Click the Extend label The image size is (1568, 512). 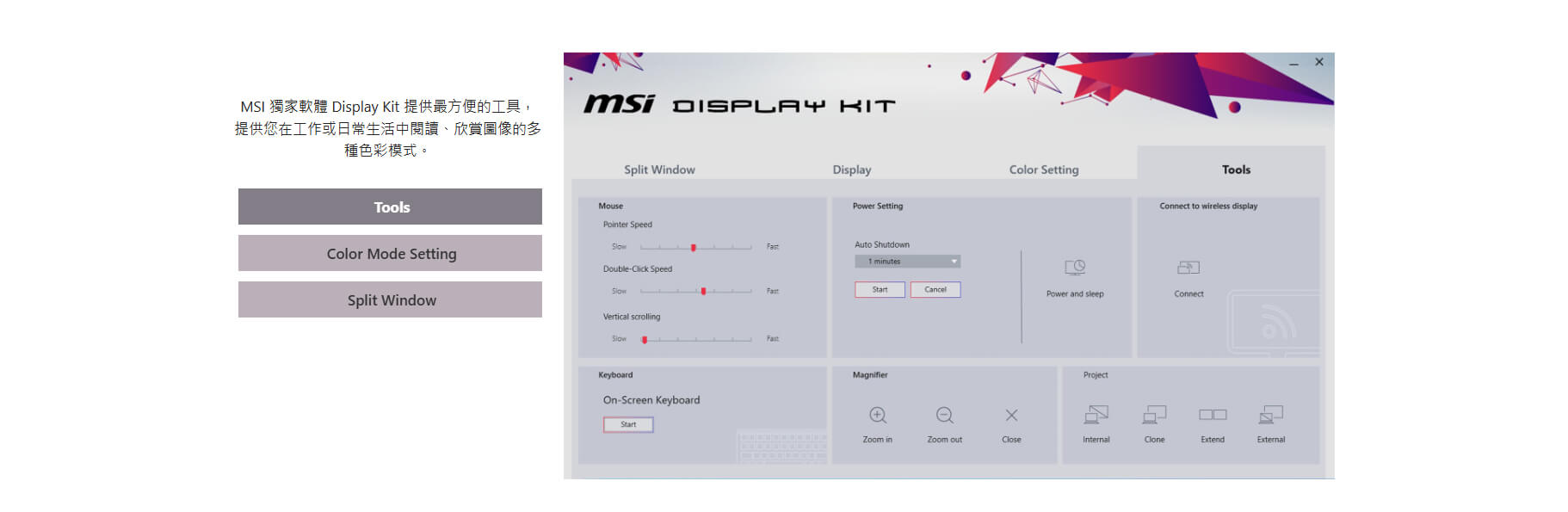(x=1213, y=440)
